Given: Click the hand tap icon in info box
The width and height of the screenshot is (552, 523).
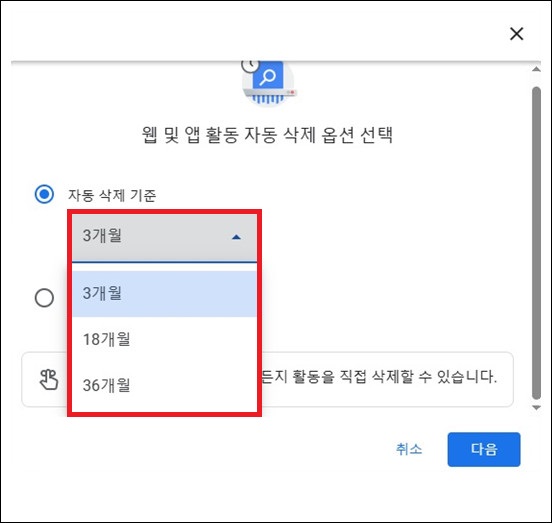Looking at the screenshot, I should (49, 379).
